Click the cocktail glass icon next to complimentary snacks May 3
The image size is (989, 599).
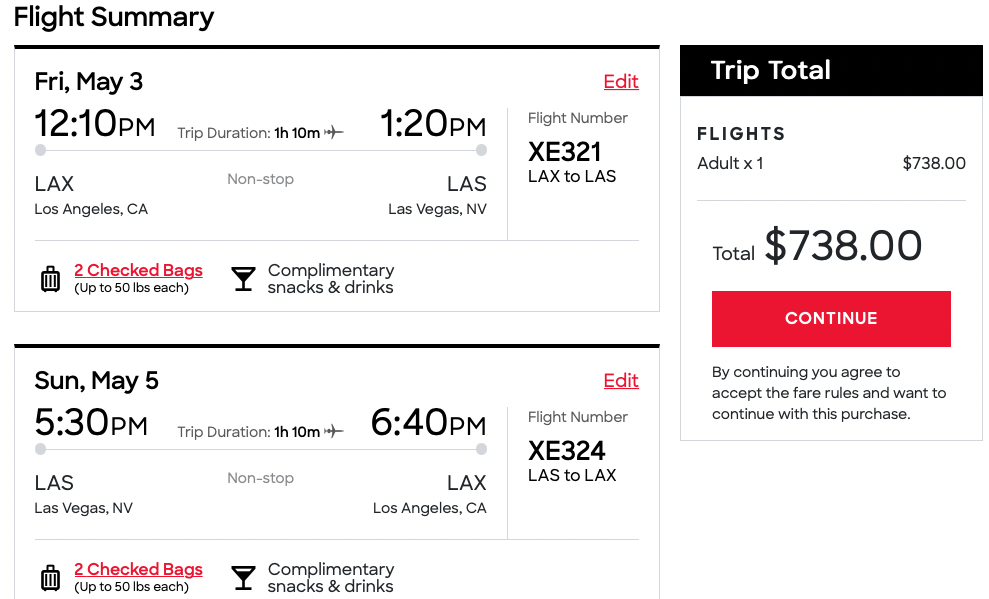click(x=242, y=277)
